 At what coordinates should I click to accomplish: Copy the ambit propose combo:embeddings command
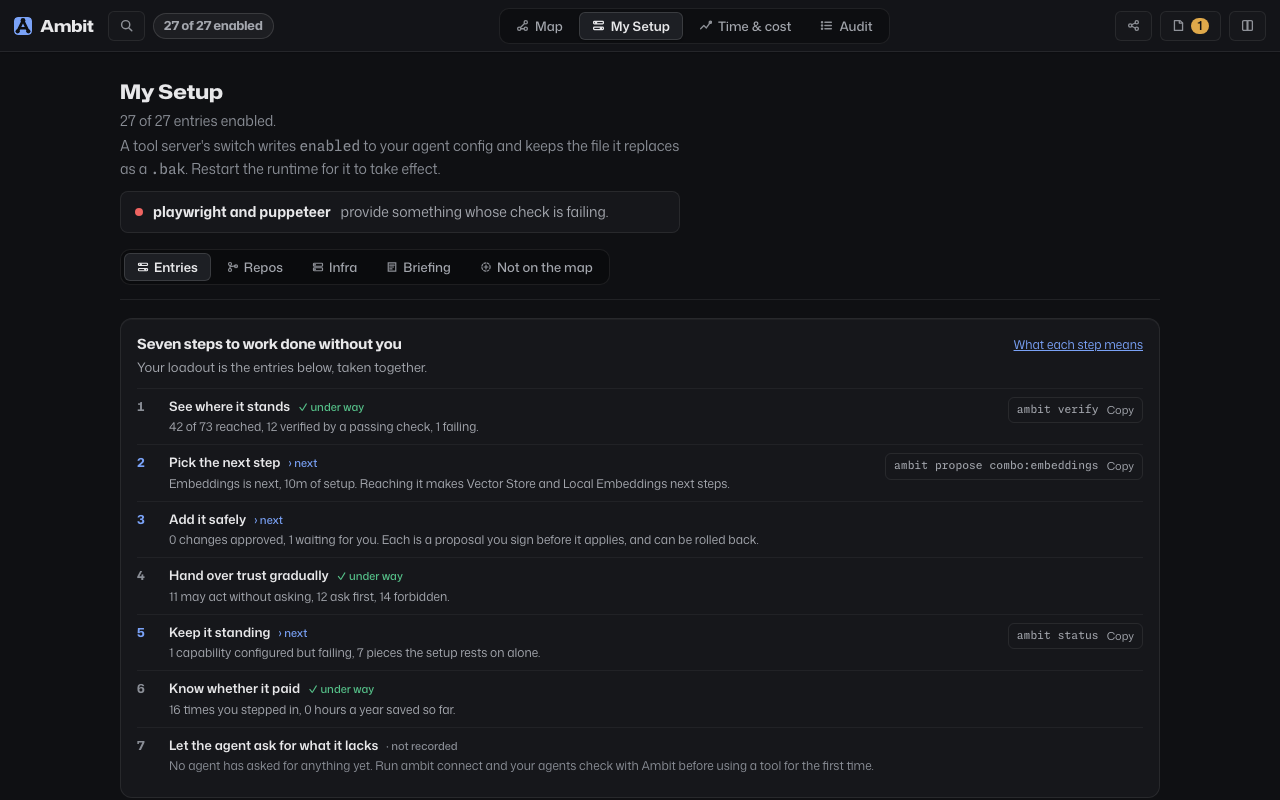1120,466
